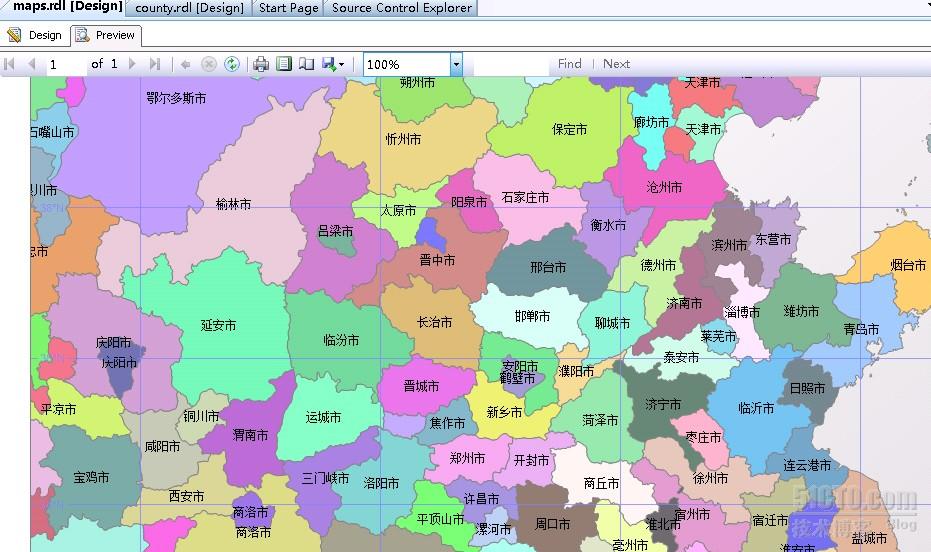Click the 鄂尔多斯市 label

point(176,98)
